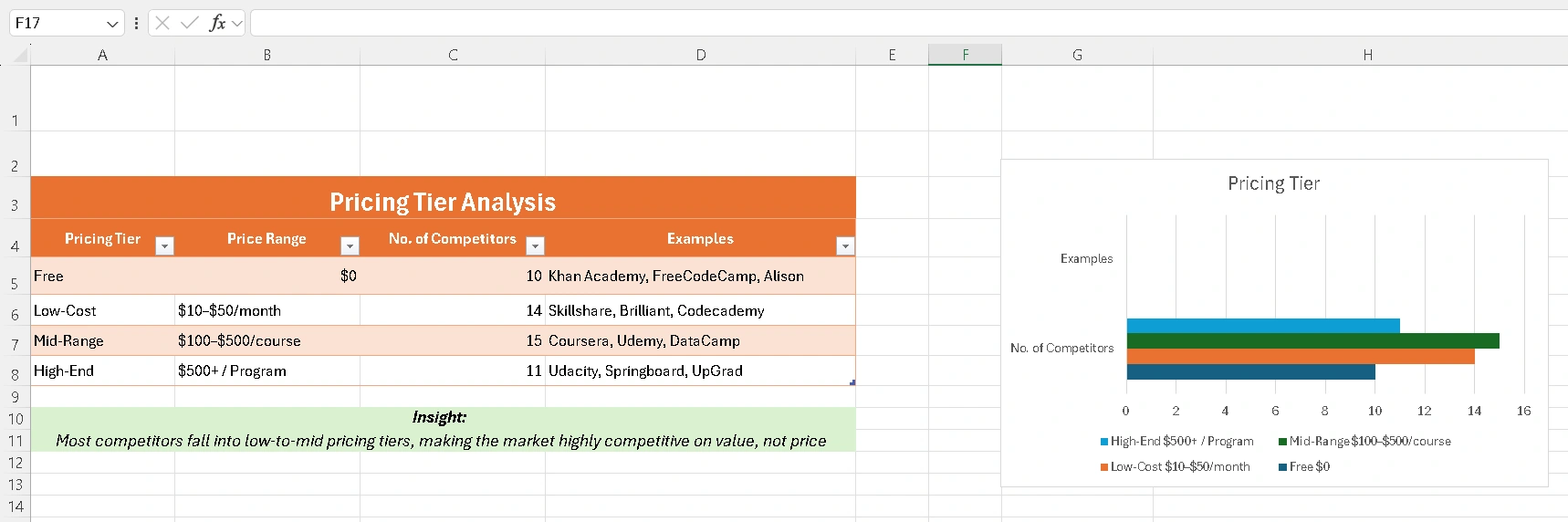Select row 7 header
1568x522 pixels.
pos(15,345)
